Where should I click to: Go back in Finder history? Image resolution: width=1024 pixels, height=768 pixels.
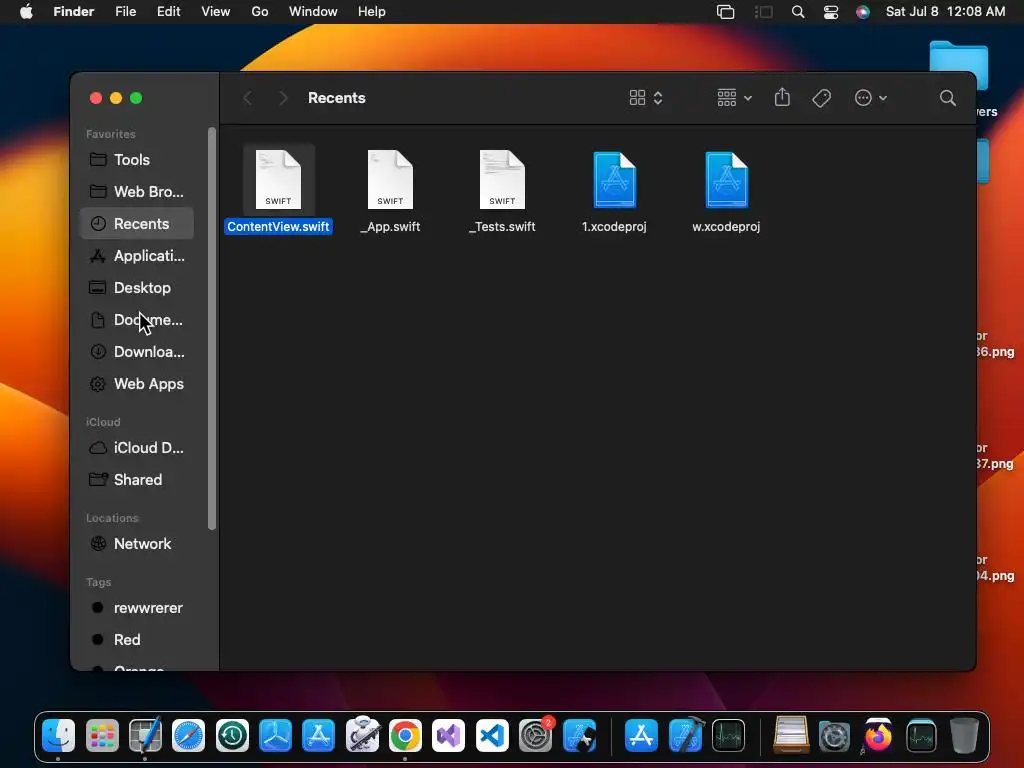(248, 98)
